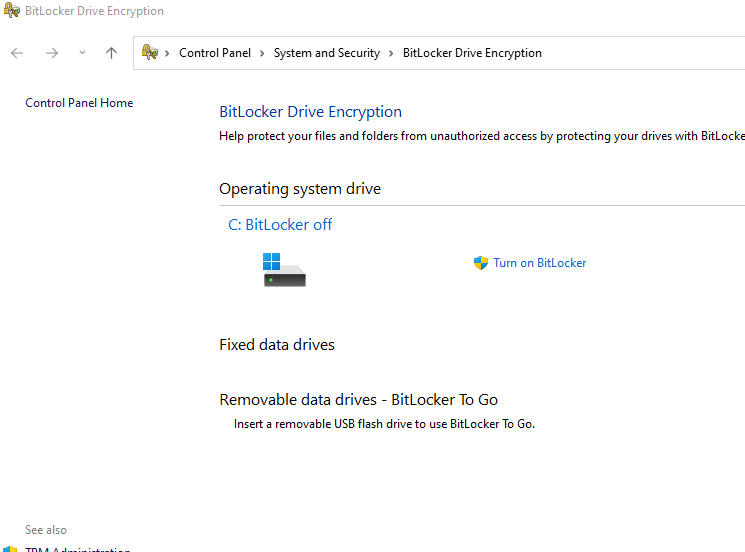Open Control Panel Home link
Viewport: 745px width, 552px height.
click(79, 103)
